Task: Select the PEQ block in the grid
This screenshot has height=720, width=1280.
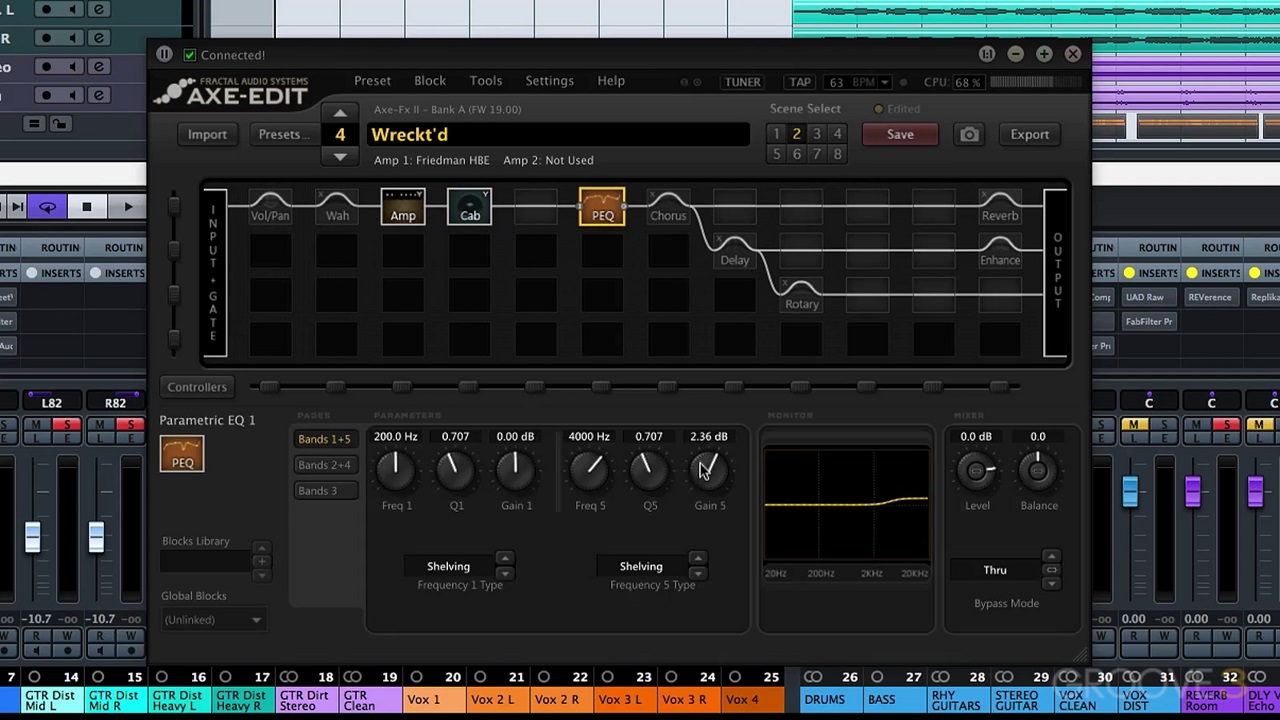Action: [x=602, y=206]
